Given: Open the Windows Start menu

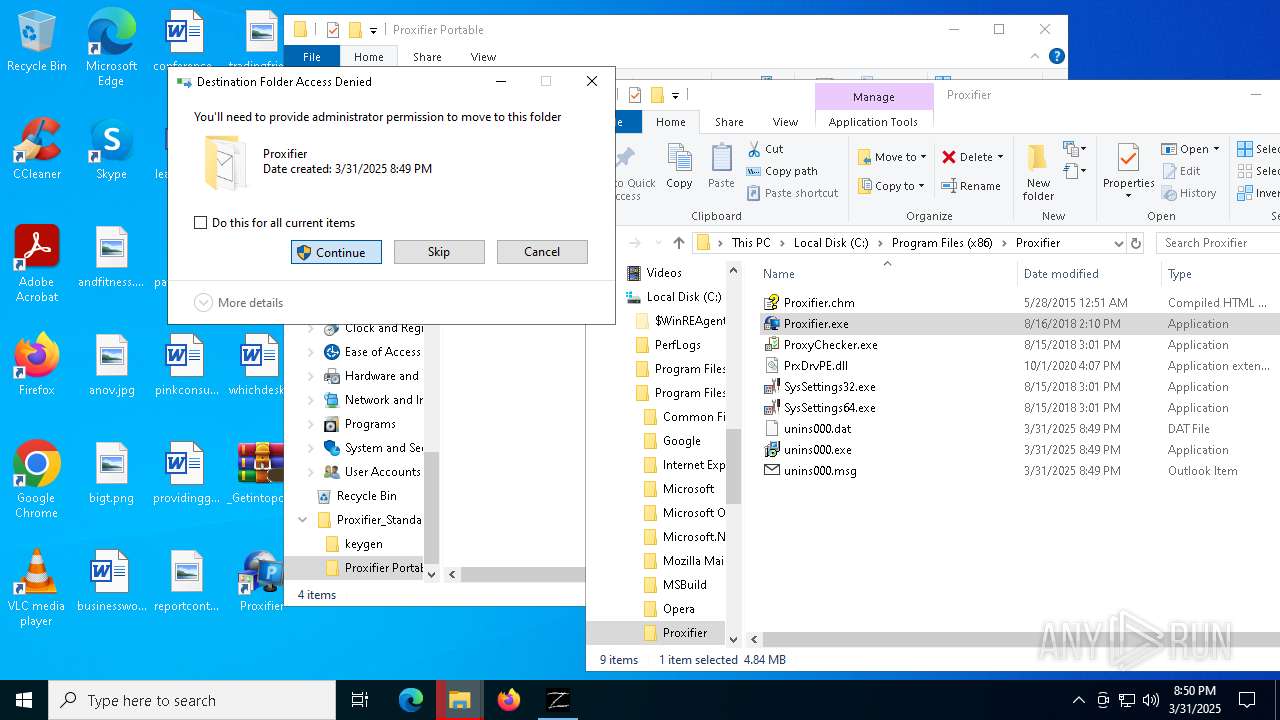Looking at the screenshot, I should point(24,700).
